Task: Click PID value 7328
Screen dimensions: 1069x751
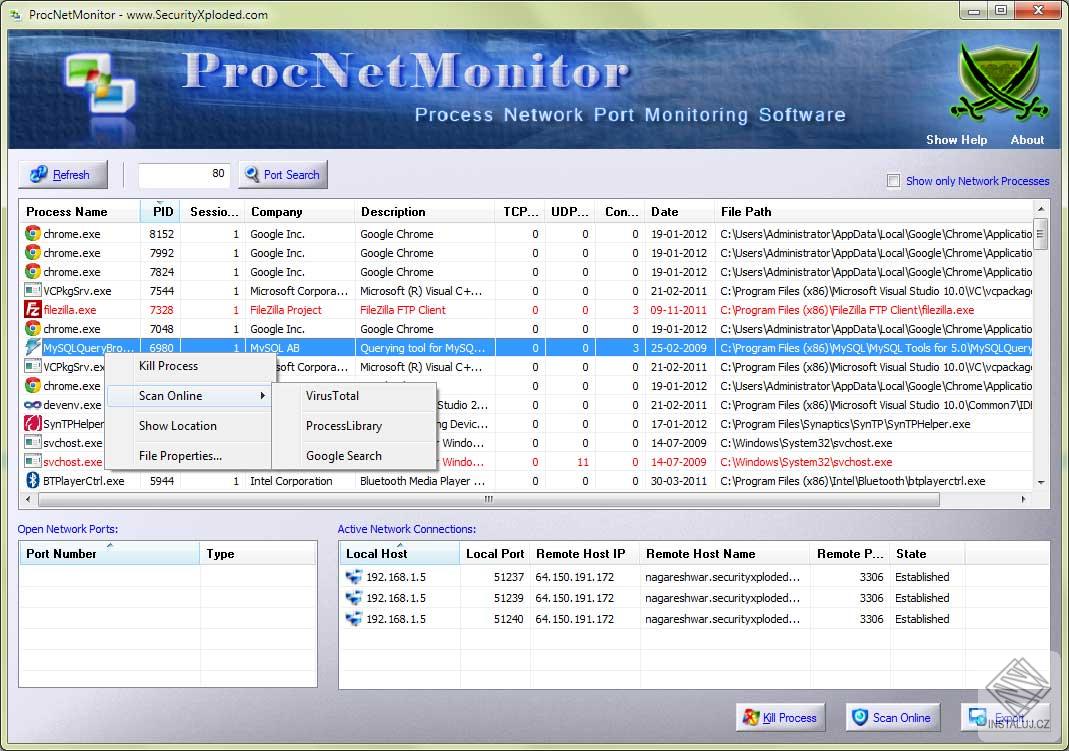Action: tap(162, 310)
